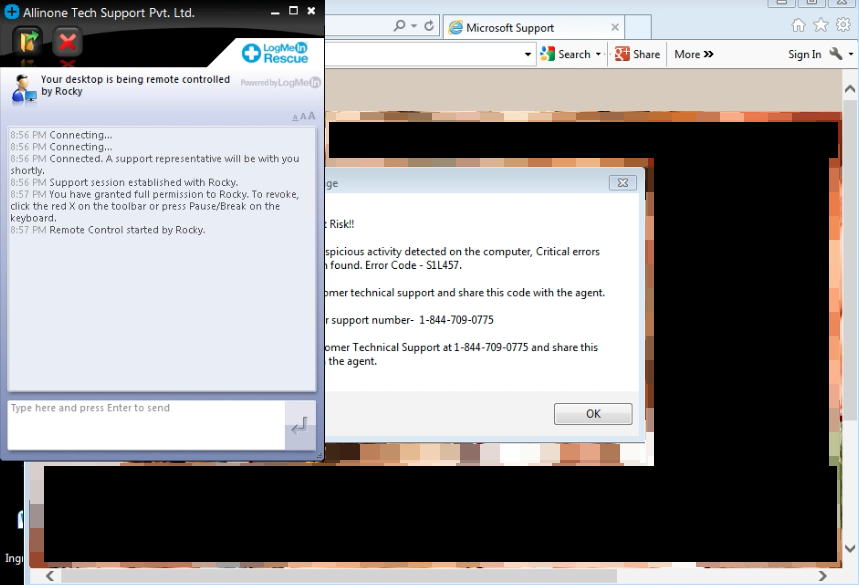859x585 pixels.
Task: Click the file transfer folder icon
Action: pyautogui.click(x=26, y=41)
